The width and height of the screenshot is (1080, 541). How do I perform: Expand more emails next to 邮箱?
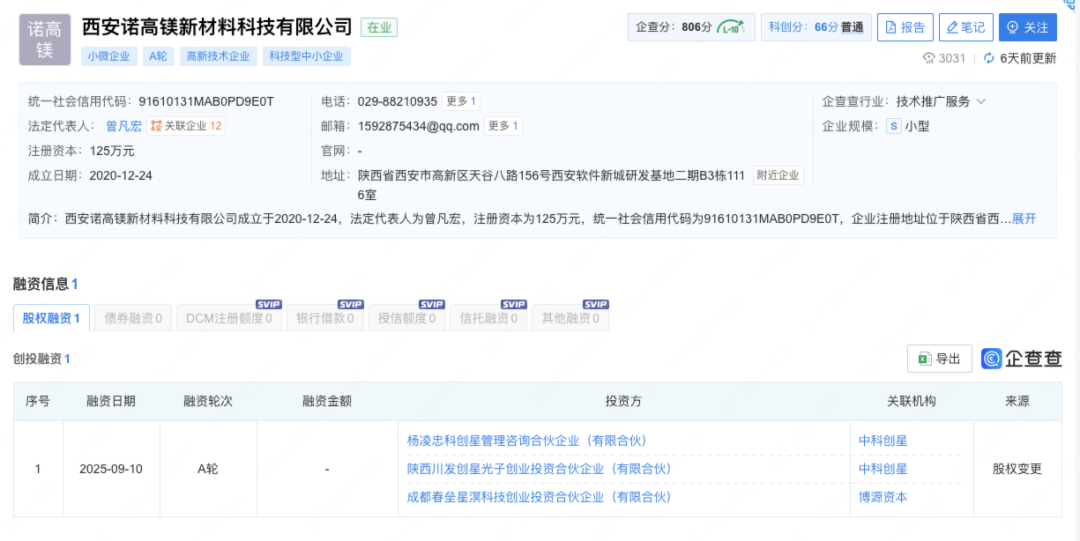[503, 126]
